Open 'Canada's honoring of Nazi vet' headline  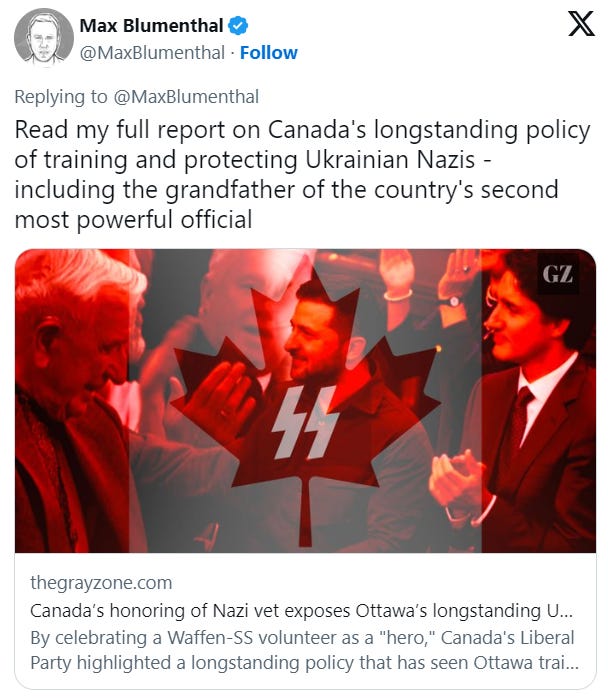(302, 610)
